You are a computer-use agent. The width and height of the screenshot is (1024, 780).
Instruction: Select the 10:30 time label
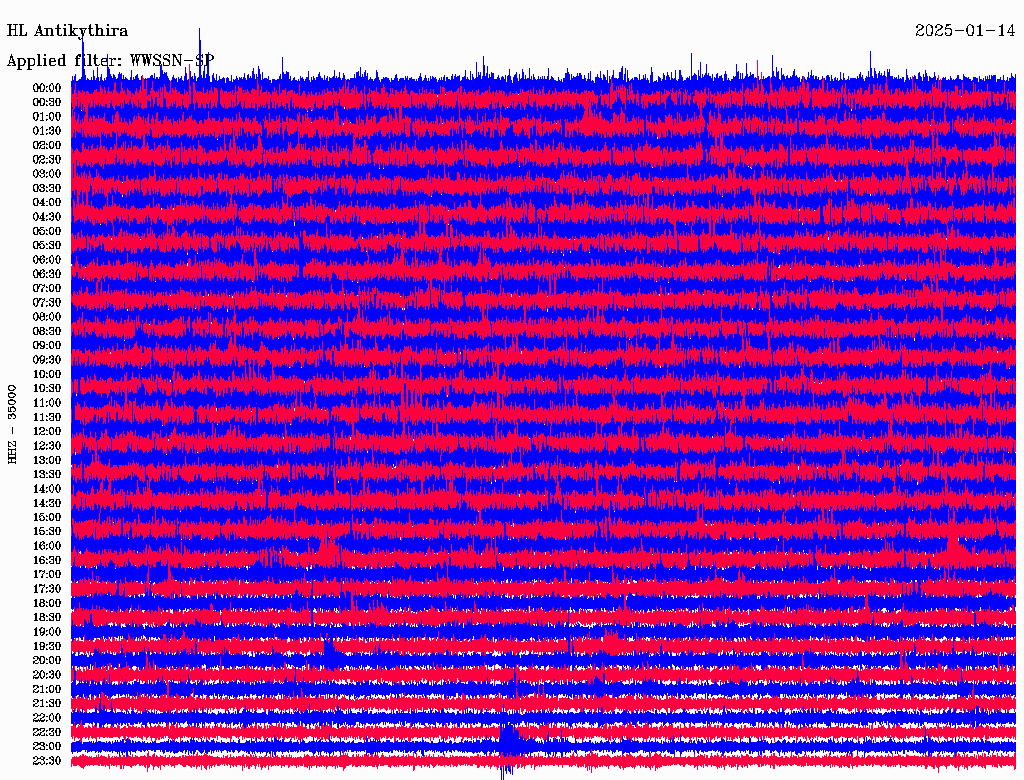click(x=47, y=389)
